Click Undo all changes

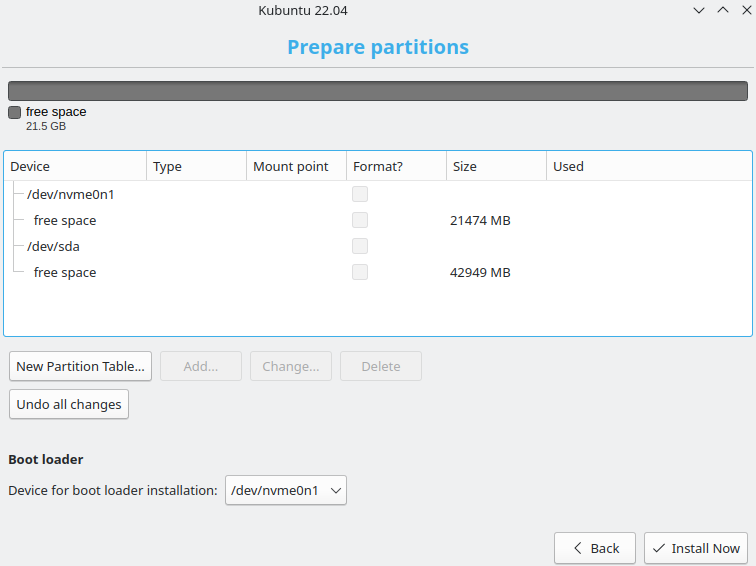[69, 404]
